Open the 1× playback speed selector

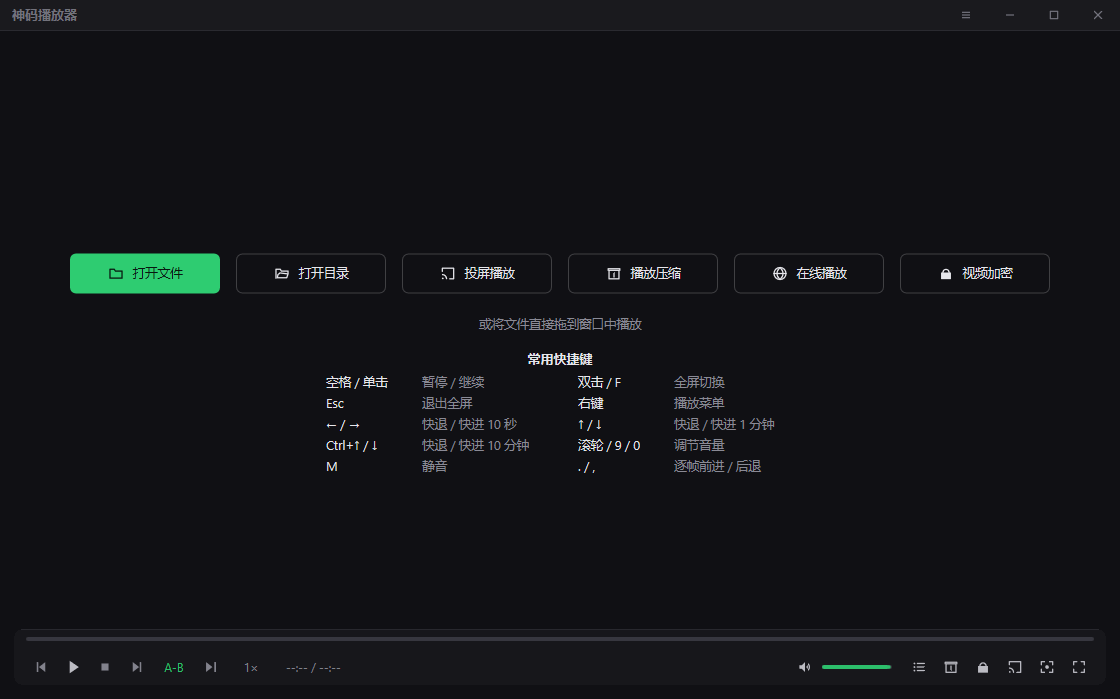click(251, 668)
